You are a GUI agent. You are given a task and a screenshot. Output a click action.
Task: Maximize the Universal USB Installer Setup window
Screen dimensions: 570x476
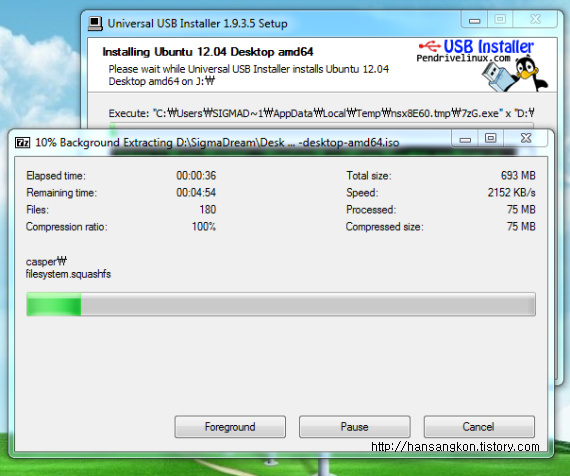click(x=500, y=19)
